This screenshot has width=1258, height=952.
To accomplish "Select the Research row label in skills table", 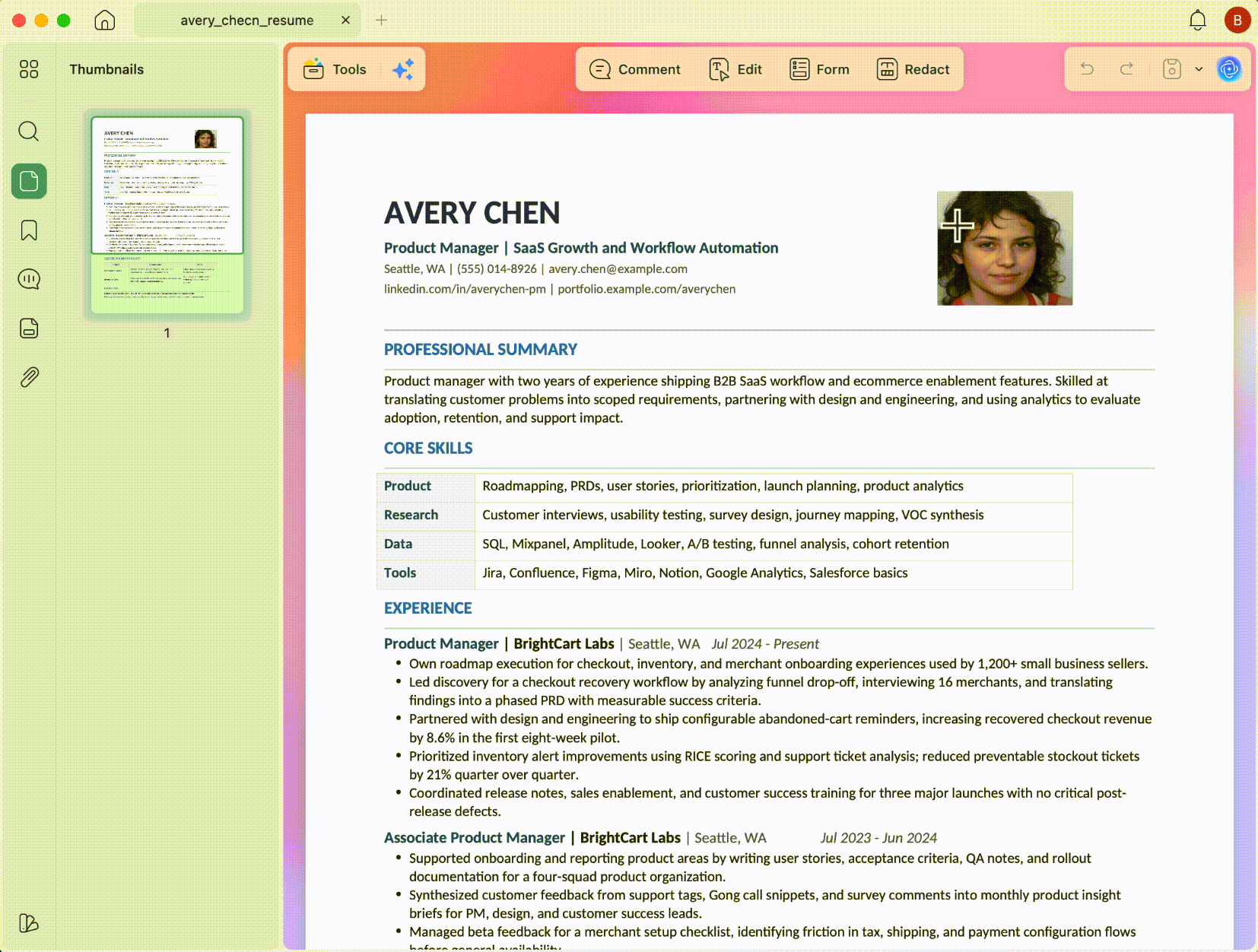I will pyautogui.click(x=411, y=515).
